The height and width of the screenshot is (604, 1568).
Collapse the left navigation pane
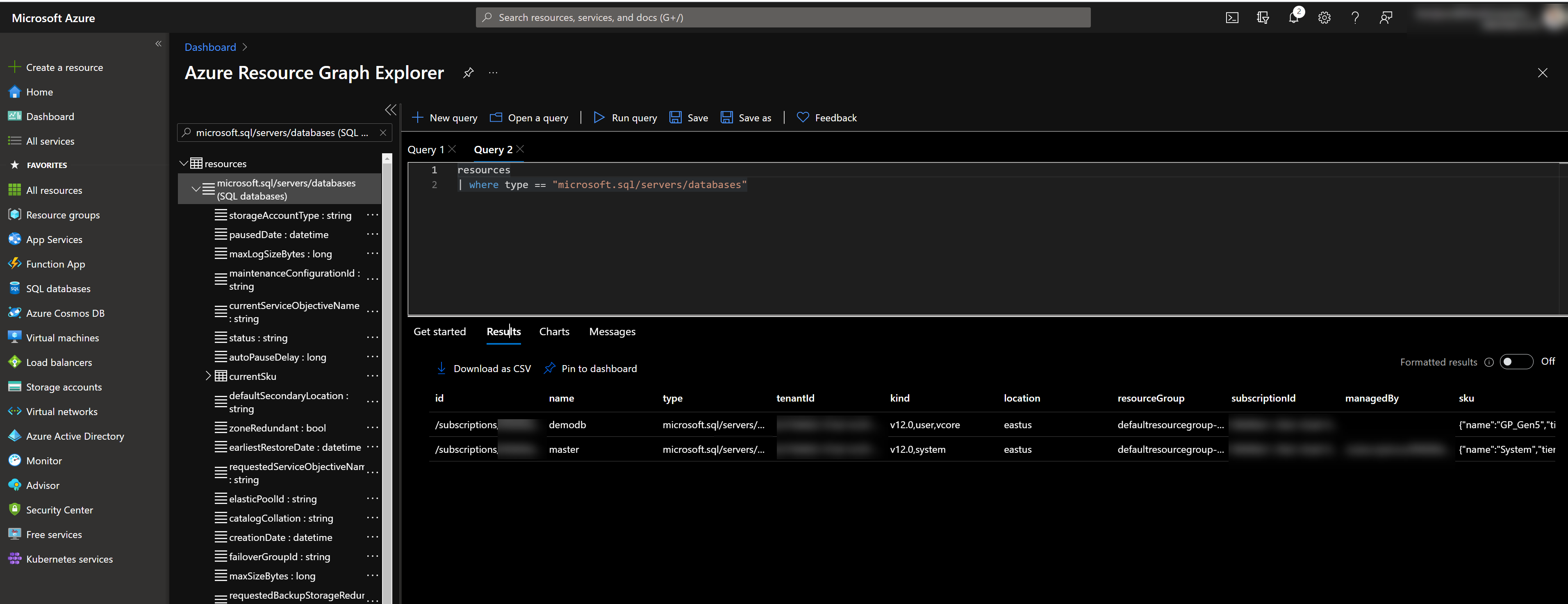[158, 43]
